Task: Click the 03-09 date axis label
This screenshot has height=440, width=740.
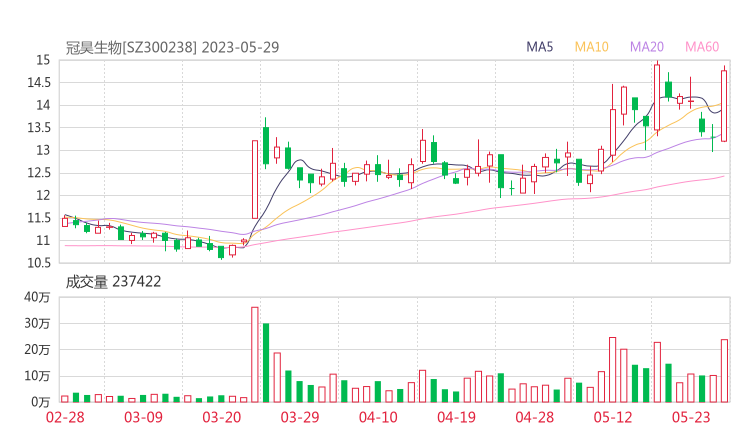Action: (143, 417)
